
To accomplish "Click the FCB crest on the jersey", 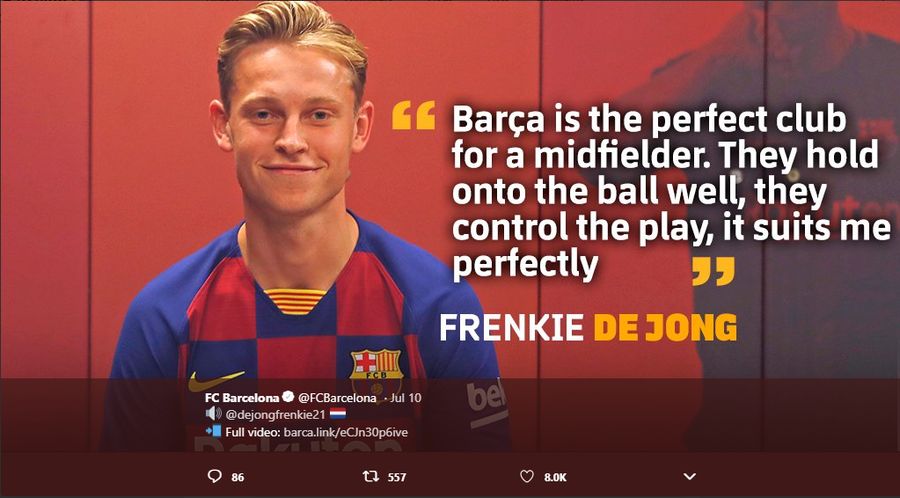I will pyautogui.click(x=376, y=366).
